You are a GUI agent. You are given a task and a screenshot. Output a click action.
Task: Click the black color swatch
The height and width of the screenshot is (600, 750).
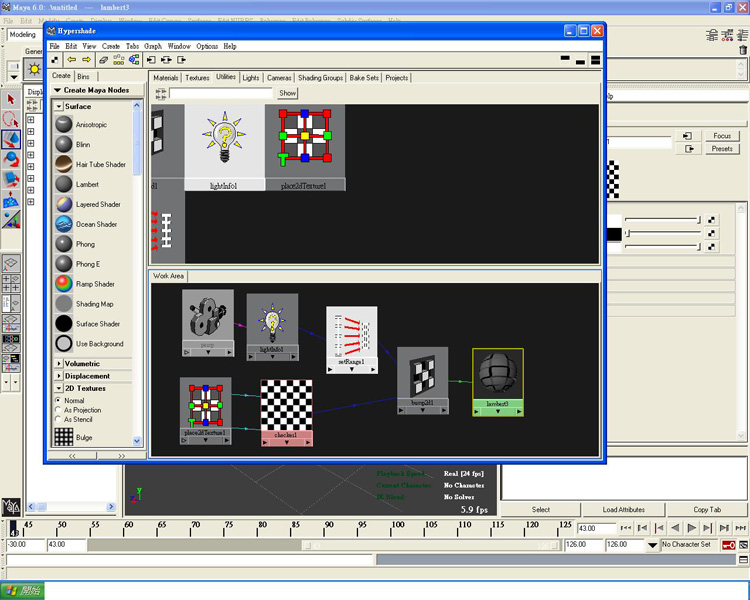(x=614, y=234)
